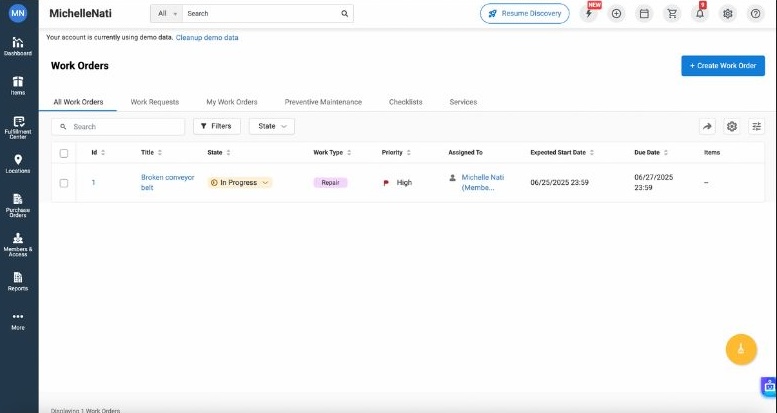Open the All search scope dropdown
Image resolution: width=777 pixels, height=413 pixels.
[166, 14]
